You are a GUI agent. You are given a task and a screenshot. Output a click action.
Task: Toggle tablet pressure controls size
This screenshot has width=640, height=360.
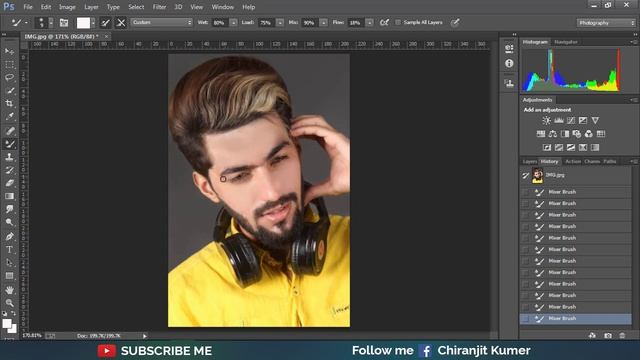[455, 22]
